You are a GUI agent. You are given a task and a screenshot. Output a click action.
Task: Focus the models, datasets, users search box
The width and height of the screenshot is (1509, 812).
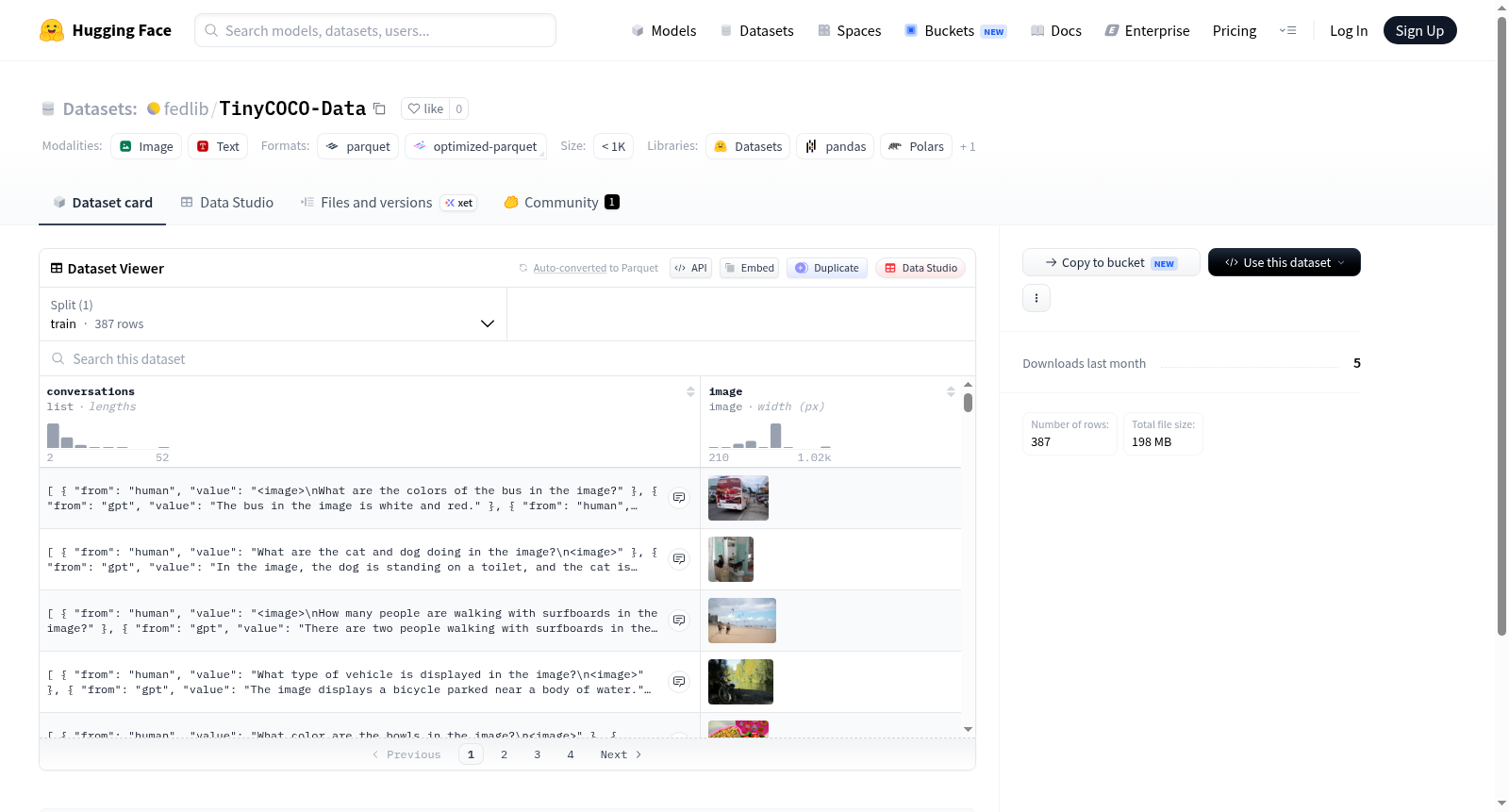pos(375,30)
